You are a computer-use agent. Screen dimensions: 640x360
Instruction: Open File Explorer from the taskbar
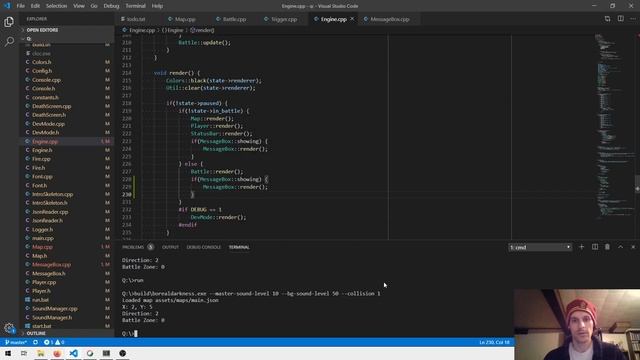[40, 353]
